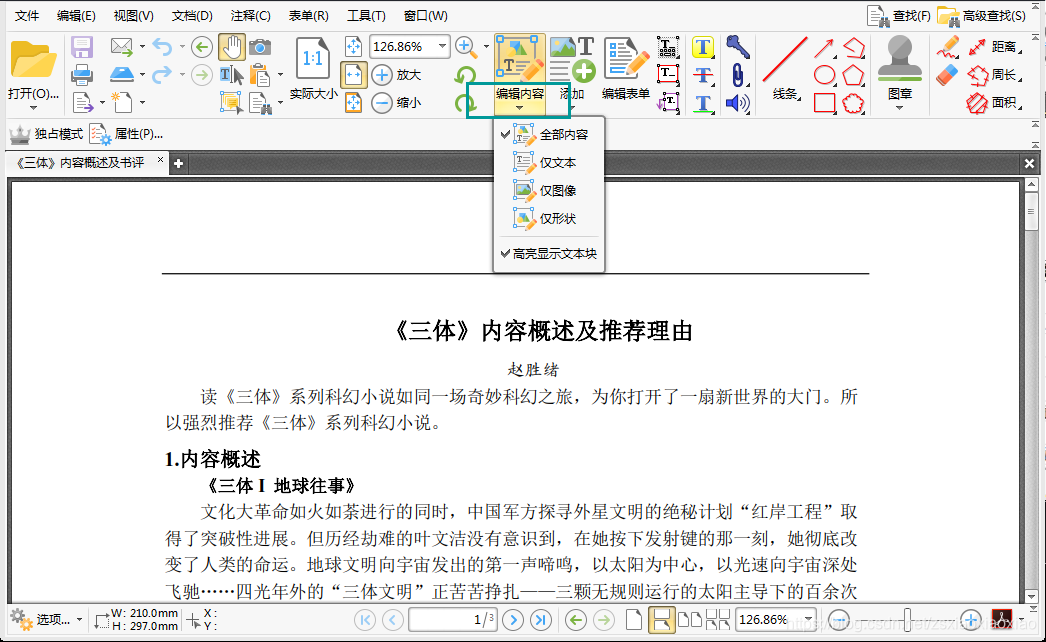
Task: Send the PDF by email envelope icon
Action: click(121, 47)
